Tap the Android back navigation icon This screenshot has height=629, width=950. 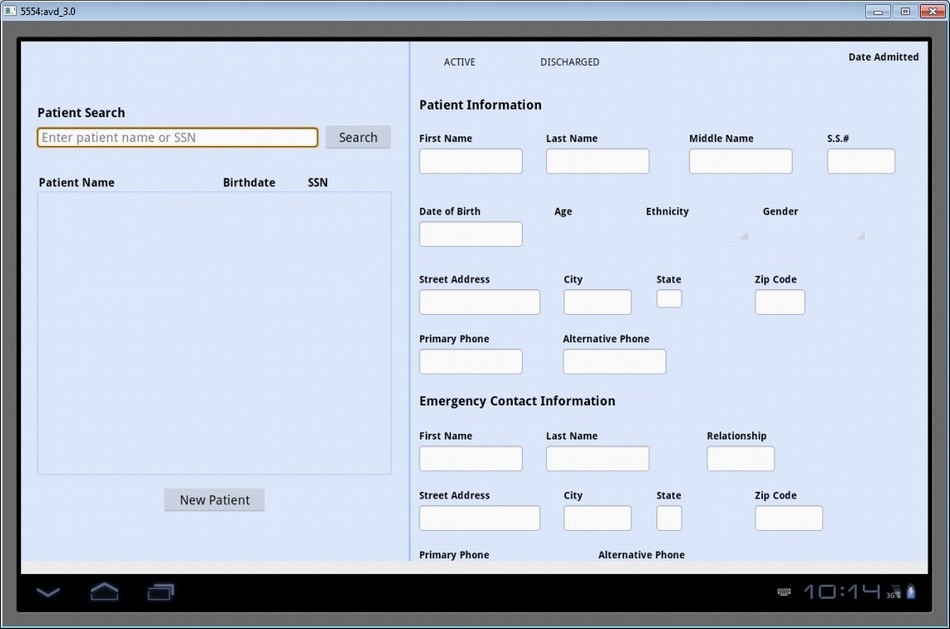pos(48,592)
